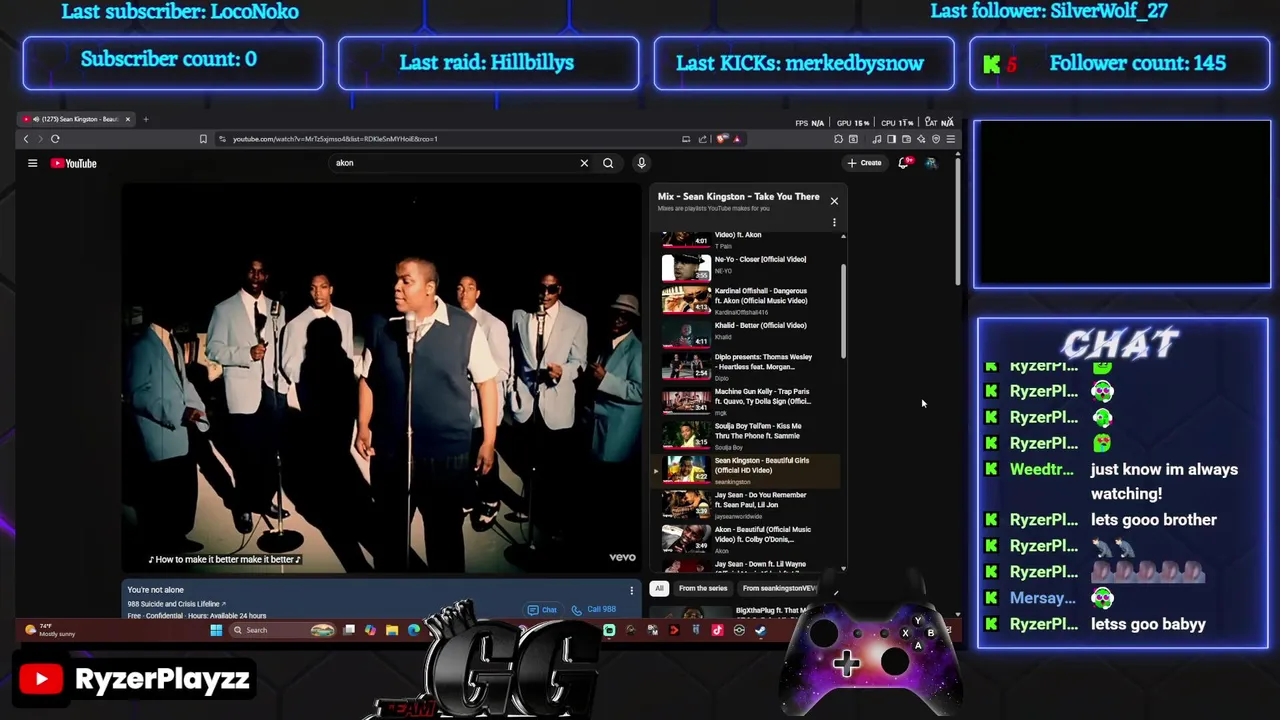
Task: Open crisis panel three-dot menu
Action: (x=631, y=590)
